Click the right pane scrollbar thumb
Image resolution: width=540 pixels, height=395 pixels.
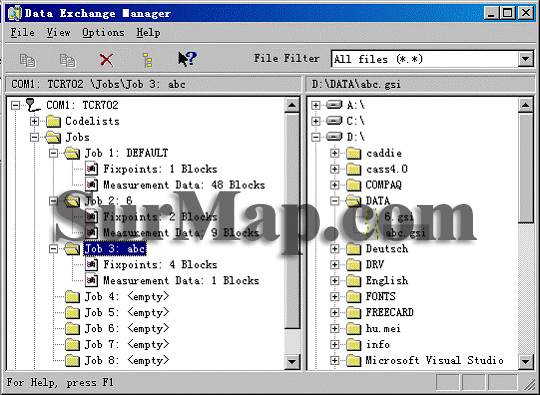[x=526, y=168]
